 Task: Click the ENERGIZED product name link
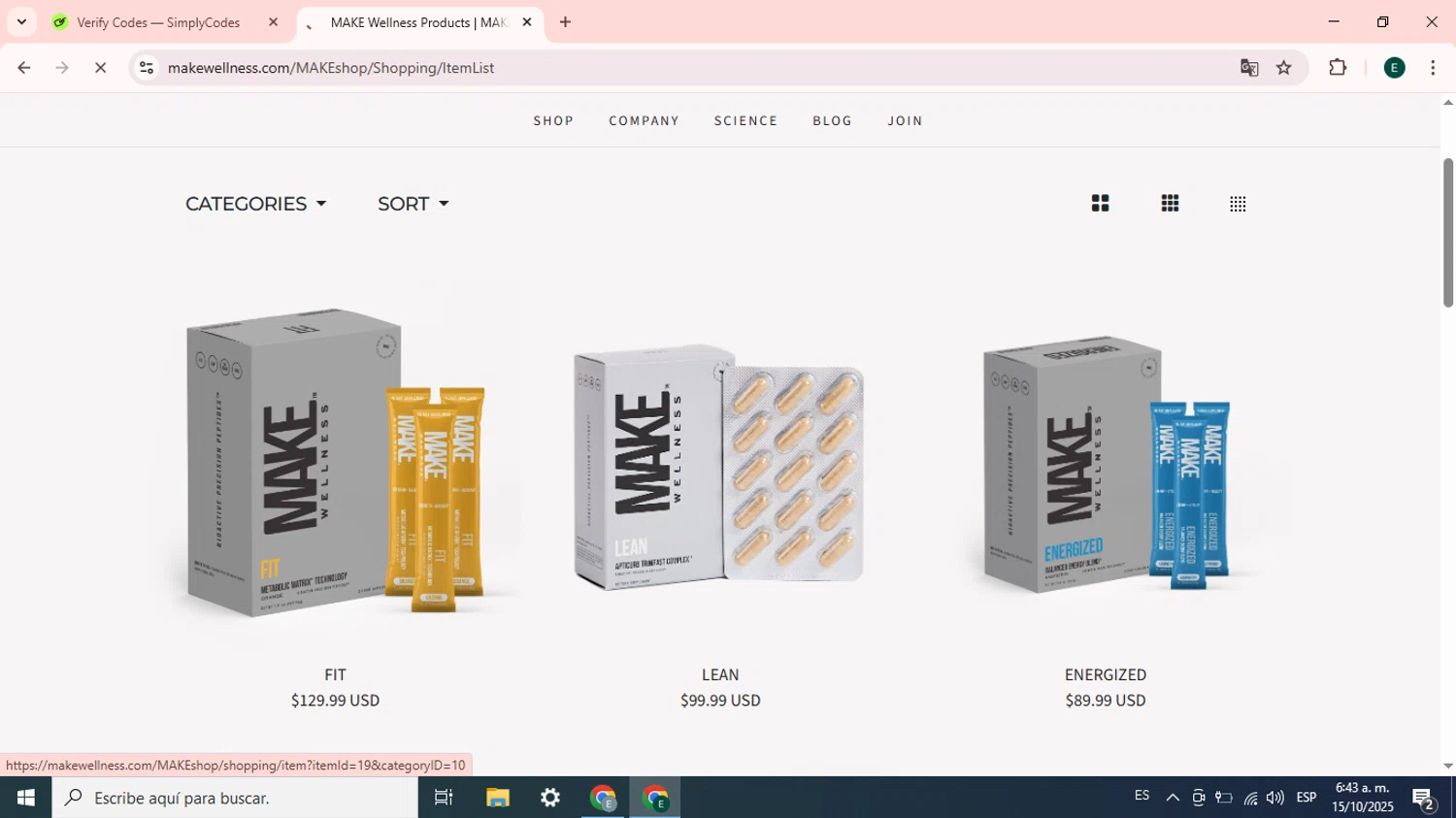(1106, 674)
